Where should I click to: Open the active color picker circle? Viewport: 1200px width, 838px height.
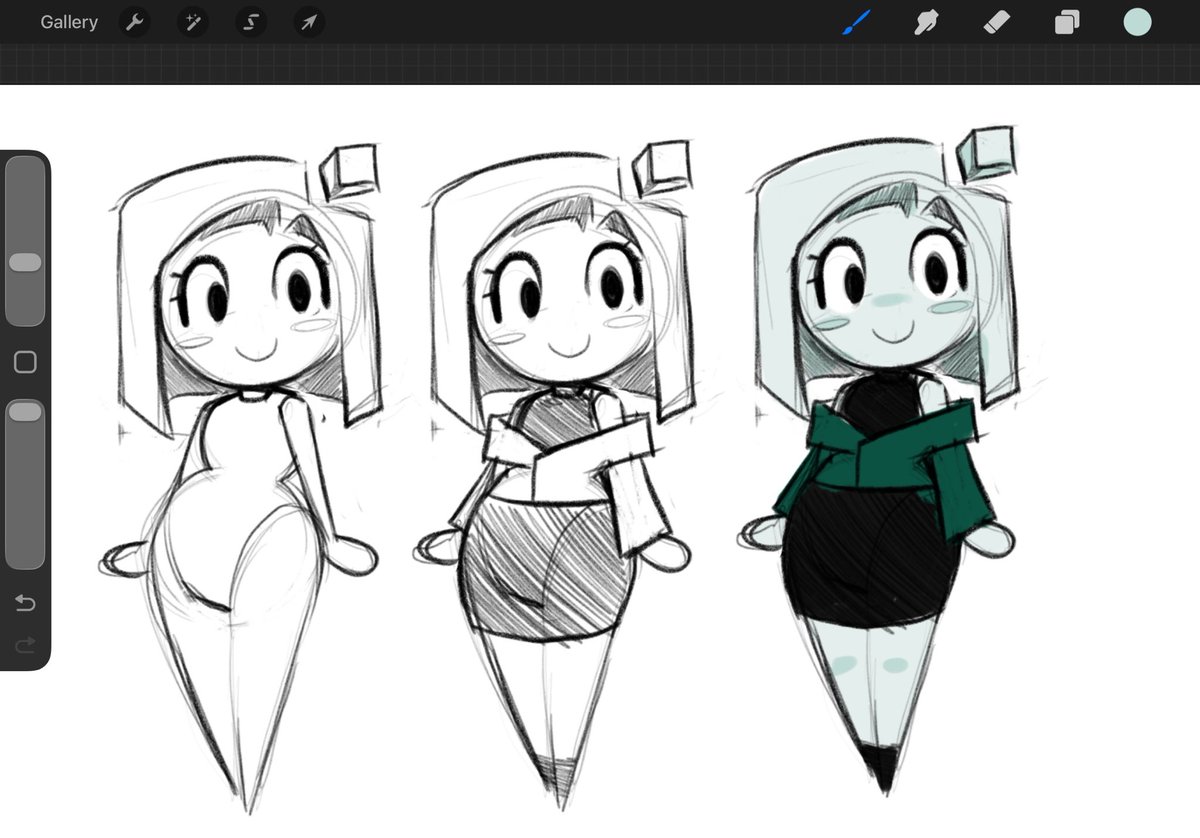click(1137, 22)
